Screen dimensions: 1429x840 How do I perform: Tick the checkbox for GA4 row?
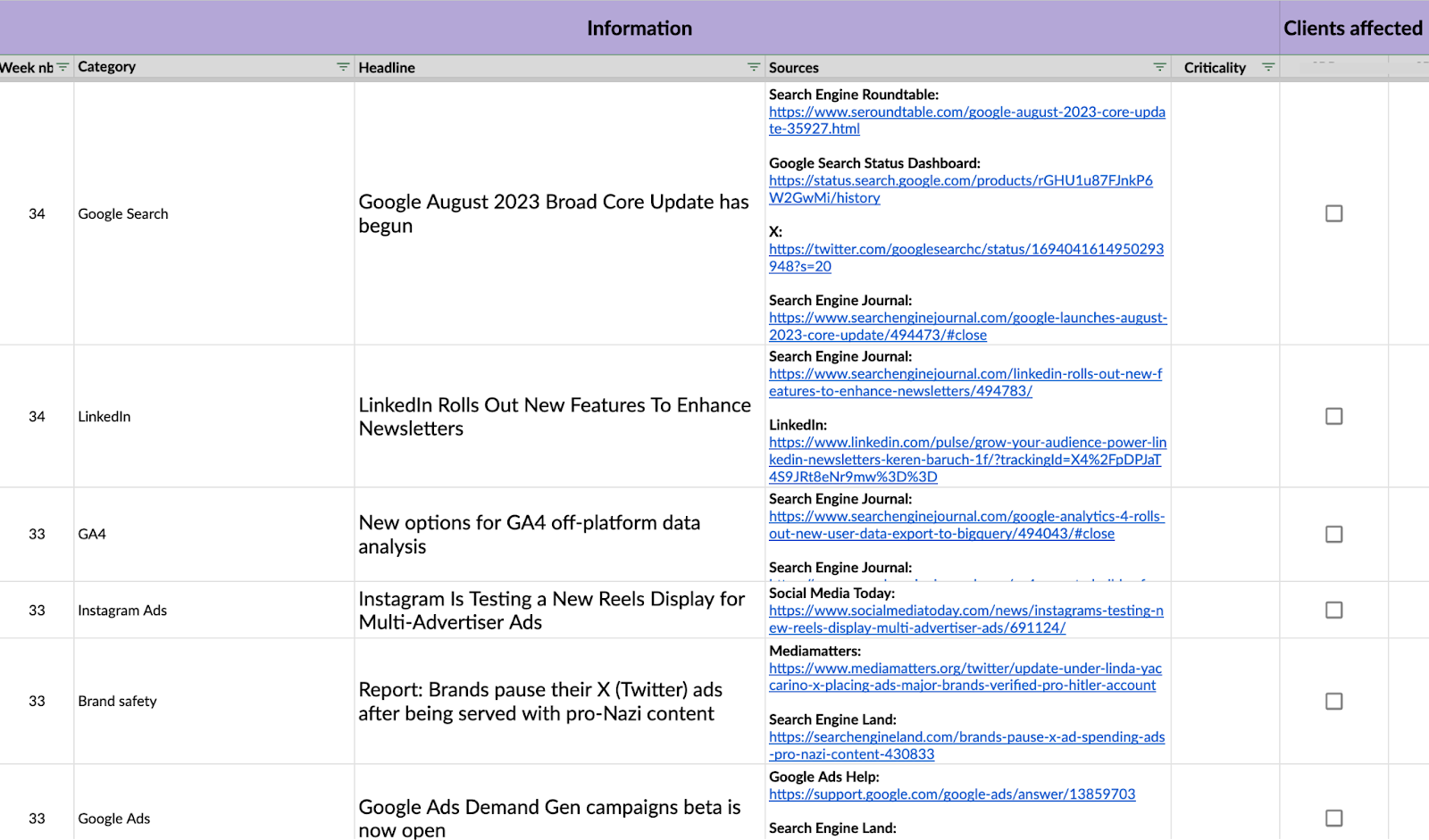click(1333, 534)
